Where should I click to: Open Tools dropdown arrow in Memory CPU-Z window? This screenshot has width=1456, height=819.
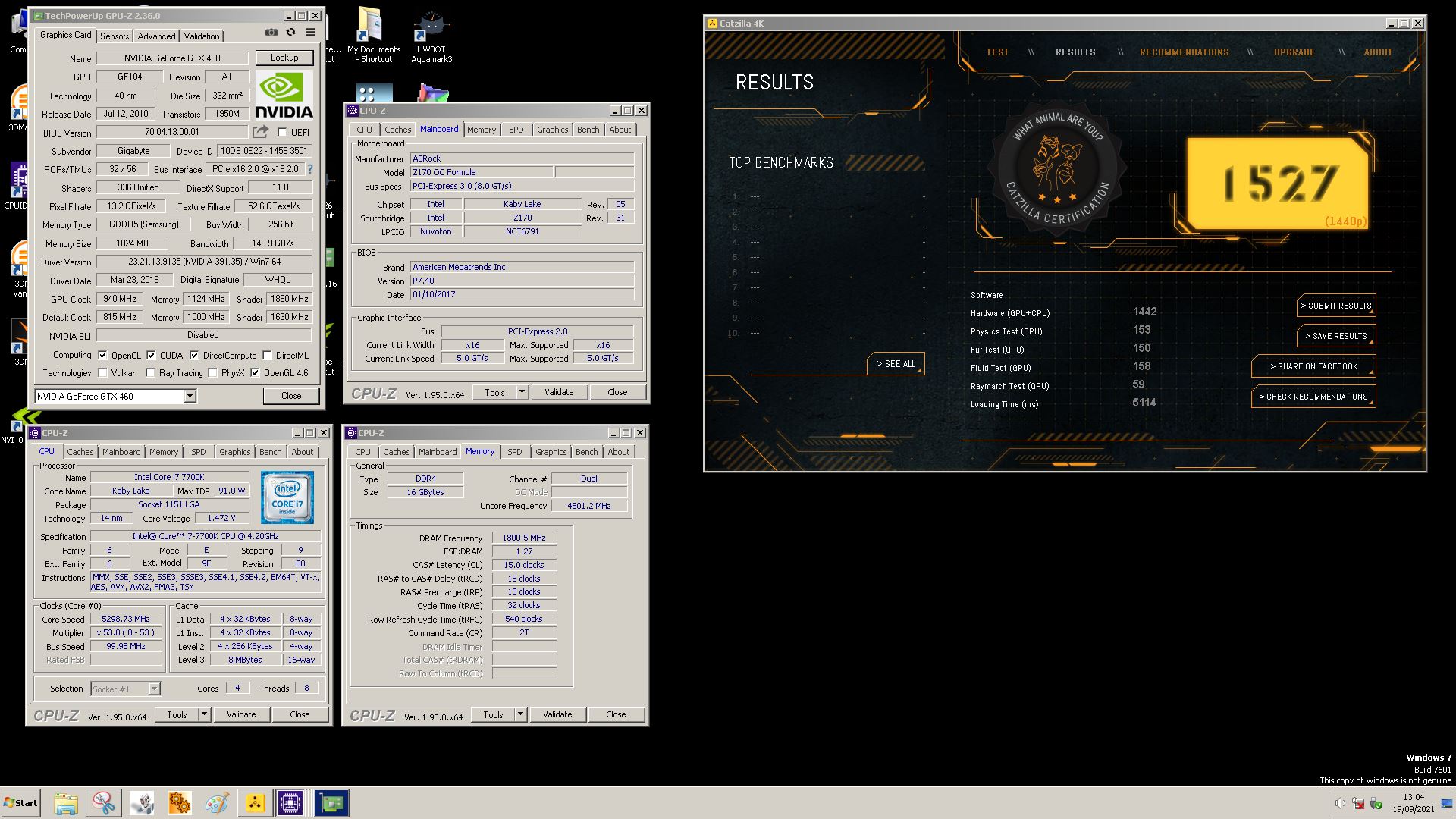(520, 714)
